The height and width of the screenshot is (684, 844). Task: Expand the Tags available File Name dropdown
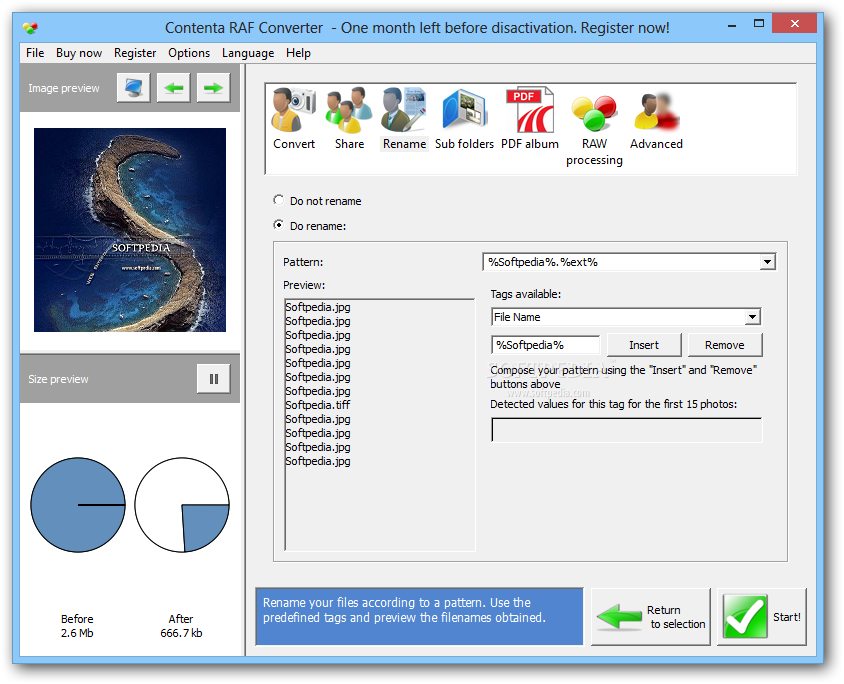(x=752, y=317)
